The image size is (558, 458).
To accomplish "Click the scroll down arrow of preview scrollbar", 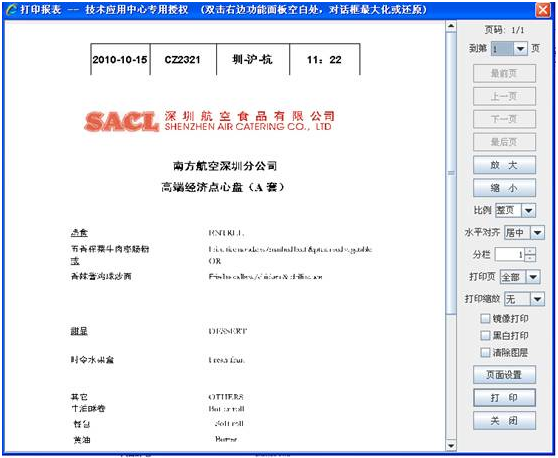I will click(x=451, y=445).
